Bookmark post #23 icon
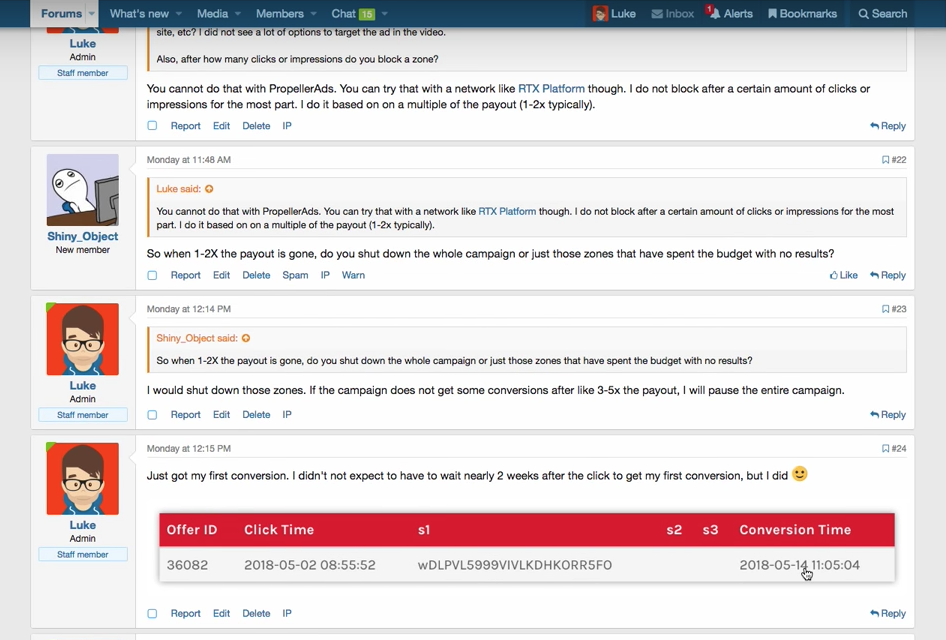Viewport: 946px width, 640px height. (885, 309)
